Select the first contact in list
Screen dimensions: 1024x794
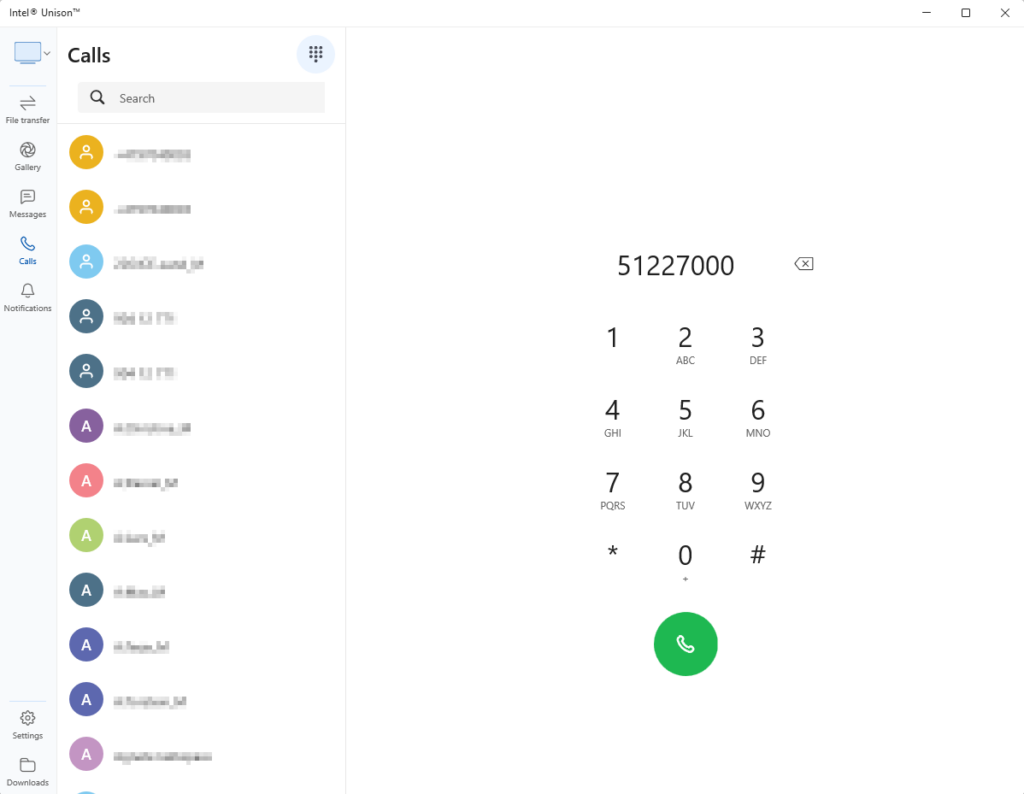tap(200, 153)
